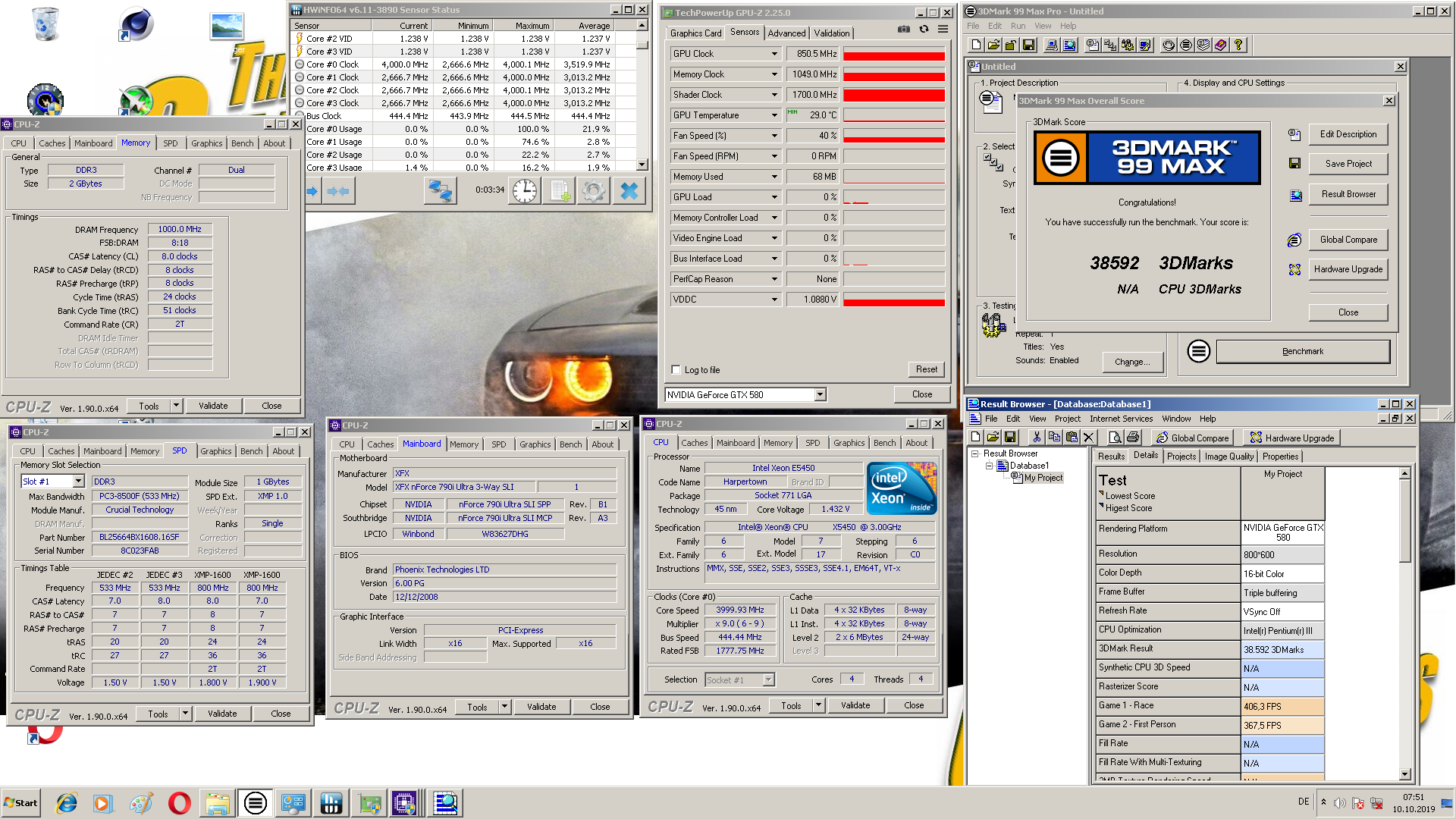Open the GPU-Z hamburger menu icon
The image size is (1456, 819).
[x=943, y=30]
